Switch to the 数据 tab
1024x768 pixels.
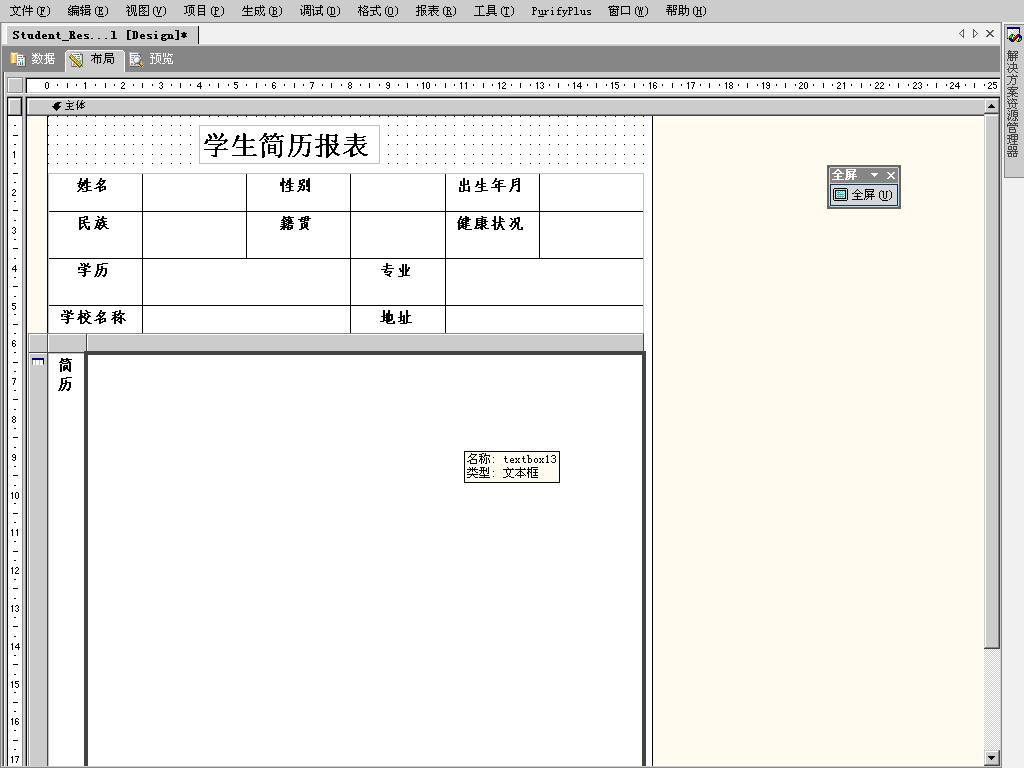tap(33, 59)
